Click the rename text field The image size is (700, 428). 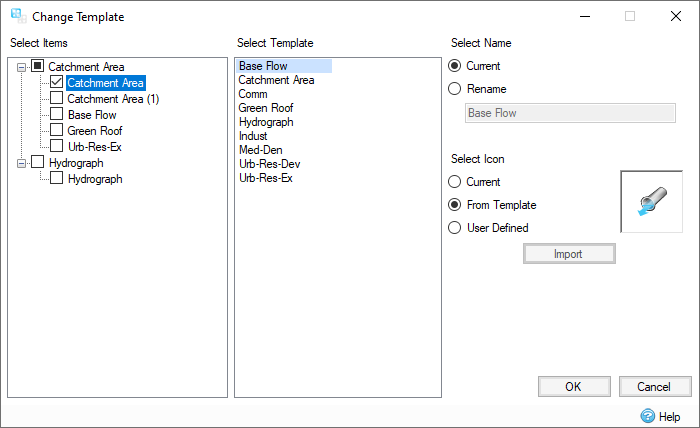(570, 113)
